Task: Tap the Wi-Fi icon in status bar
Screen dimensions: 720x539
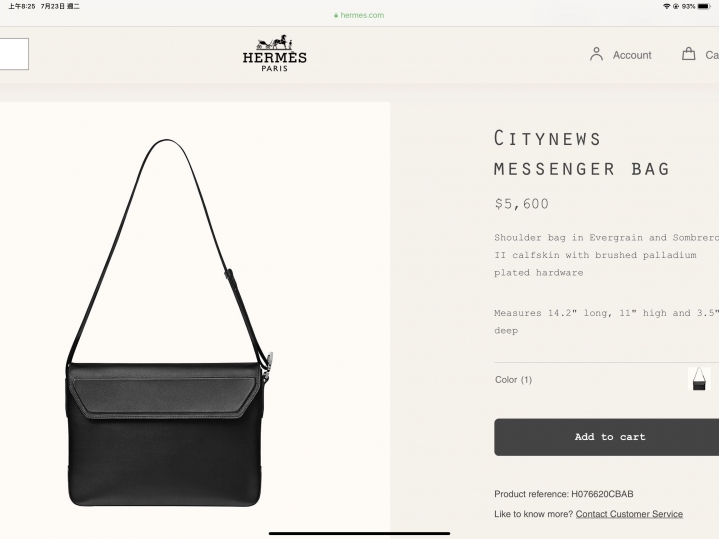Action: (666, 6)
